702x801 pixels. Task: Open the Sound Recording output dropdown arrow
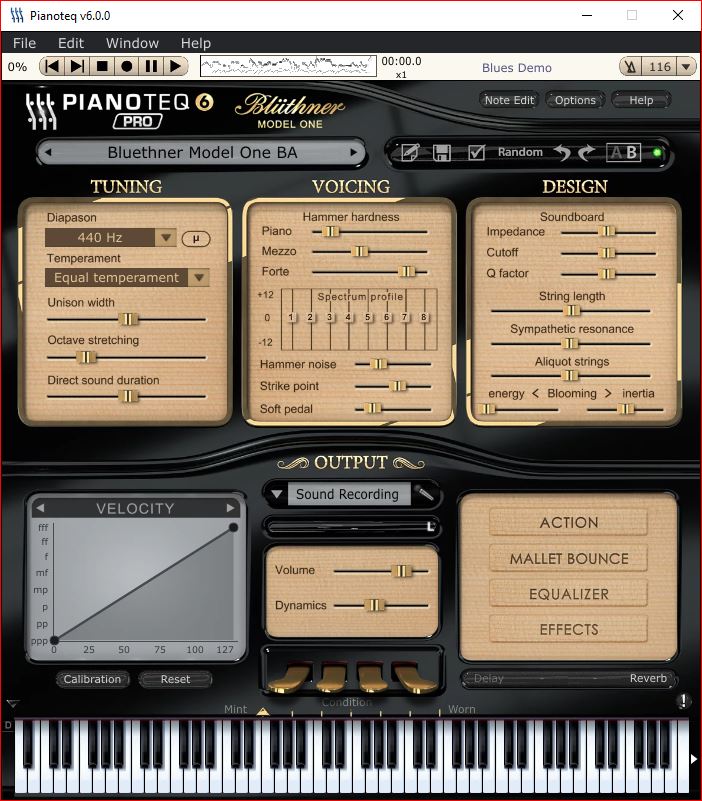click(276, 494)
